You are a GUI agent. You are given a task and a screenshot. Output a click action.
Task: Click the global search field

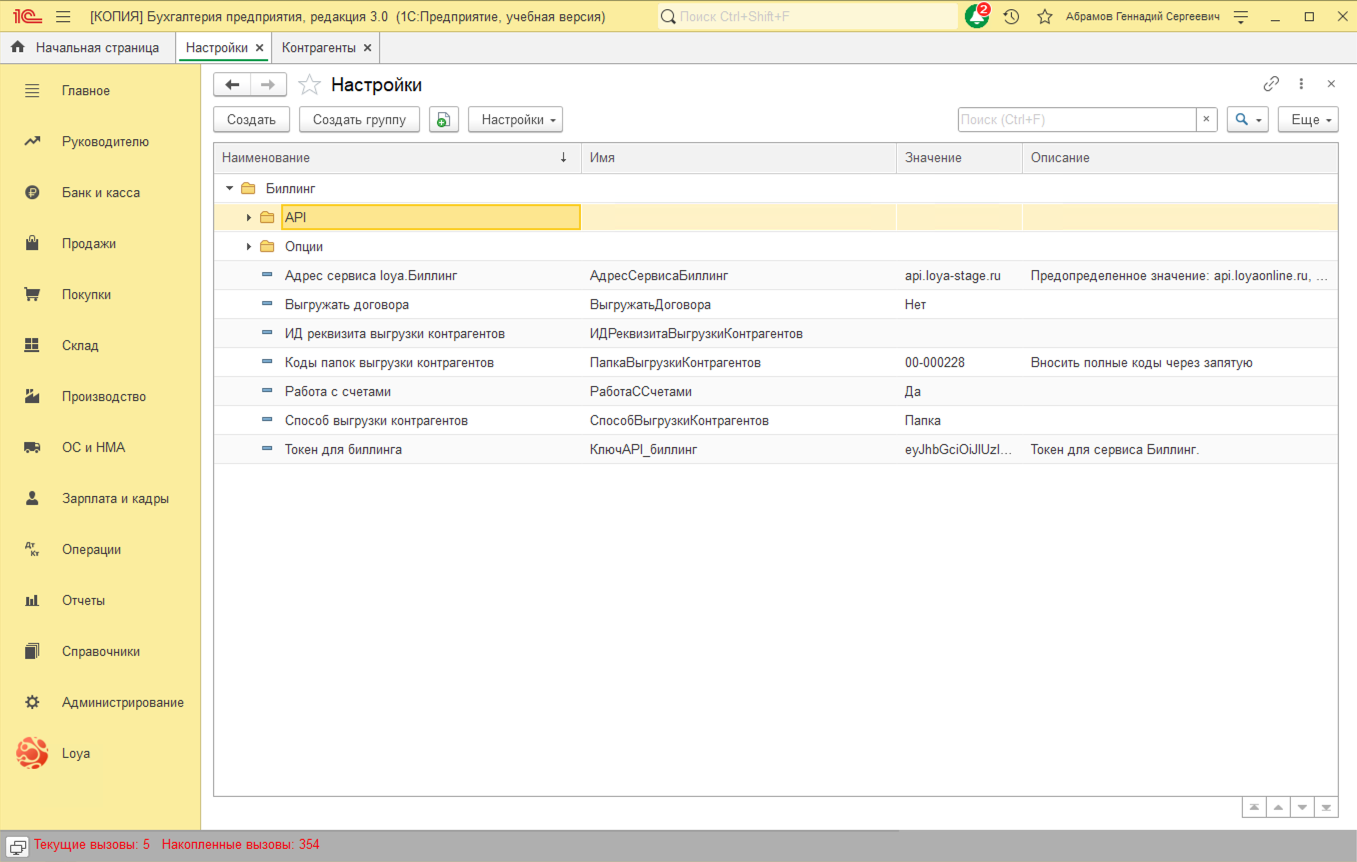coord(807,17)
